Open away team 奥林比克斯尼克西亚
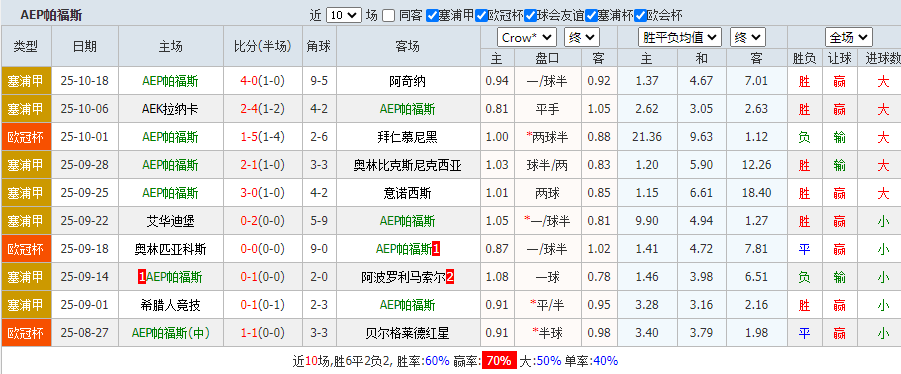The width and height of the screenshot is (901, 374). (x=407, y=165)
